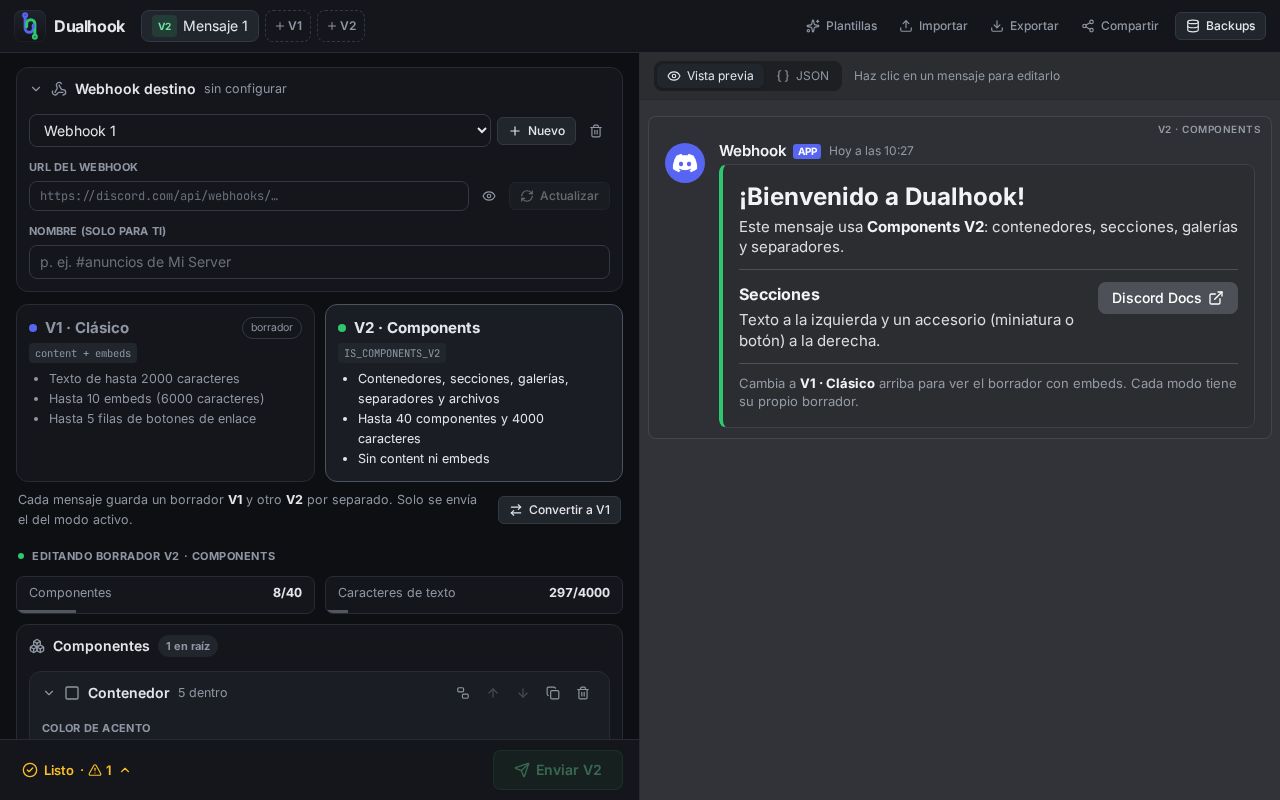
Task: Click the Caracteres de texto progress bar
Action: click(x=474, y=611)
